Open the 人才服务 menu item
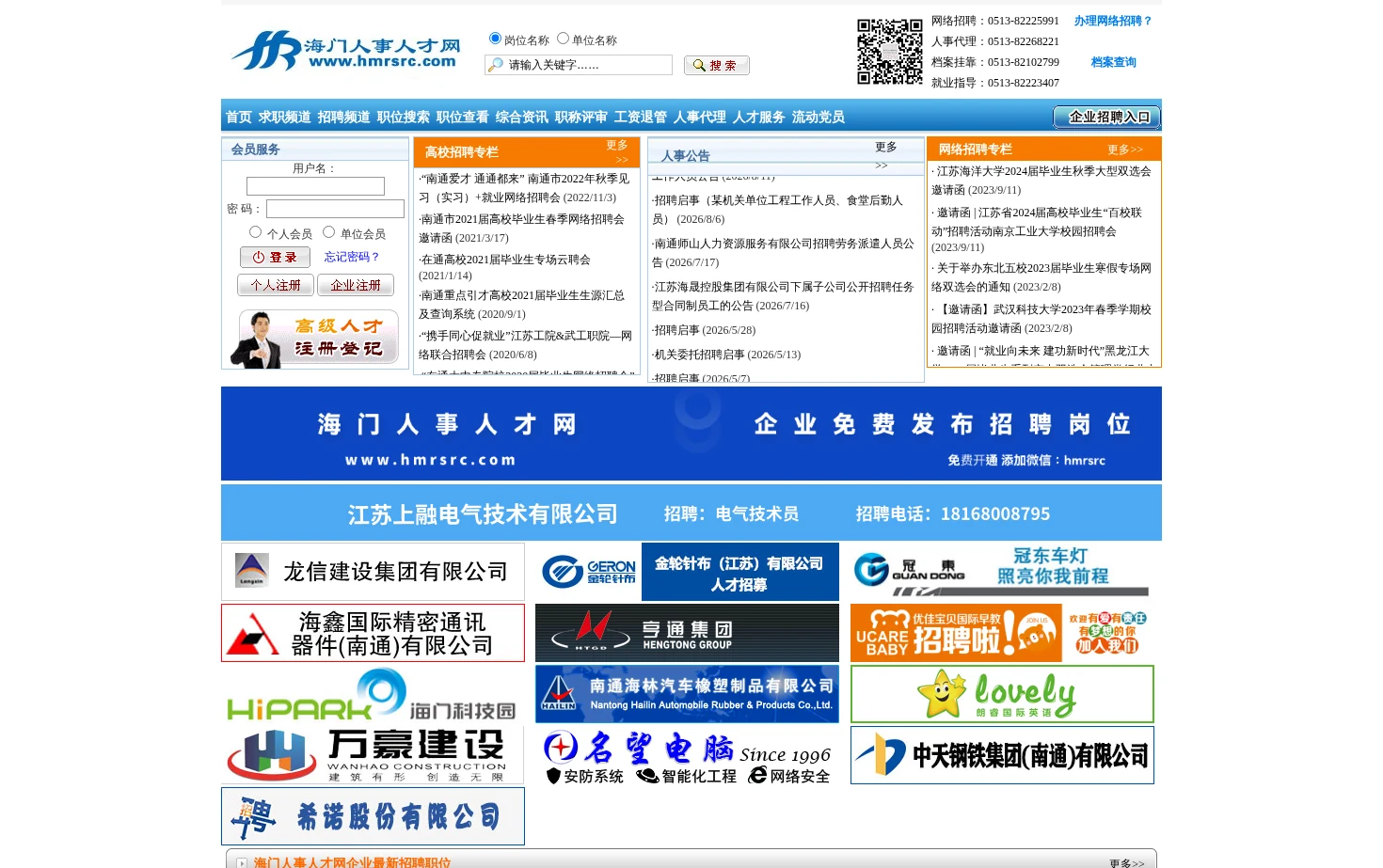1383x868 pixels. point(759,117)
